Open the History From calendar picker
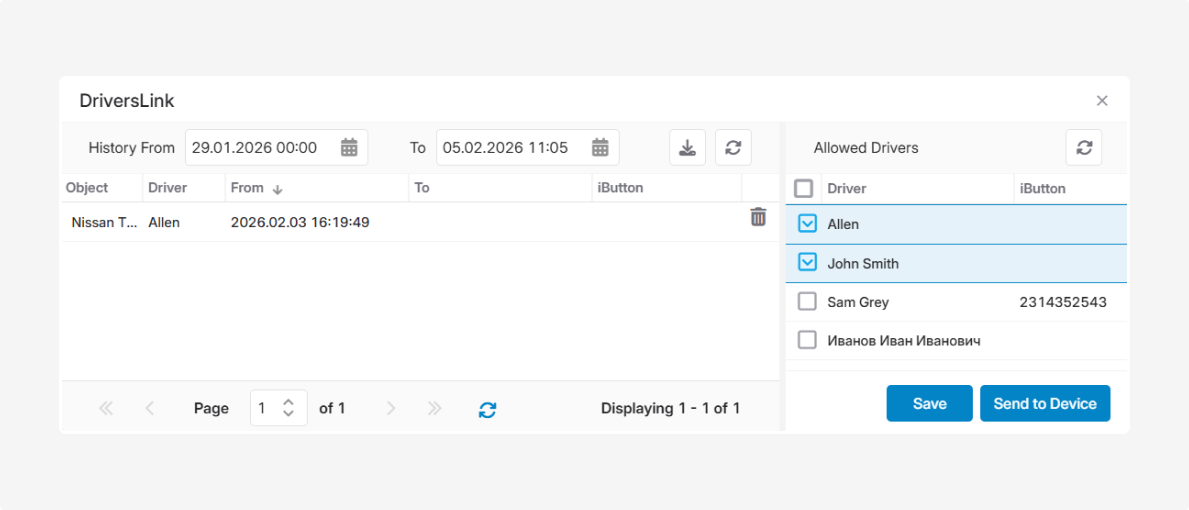This screenshot has width=1189, height=510. (x=349, y=148)
